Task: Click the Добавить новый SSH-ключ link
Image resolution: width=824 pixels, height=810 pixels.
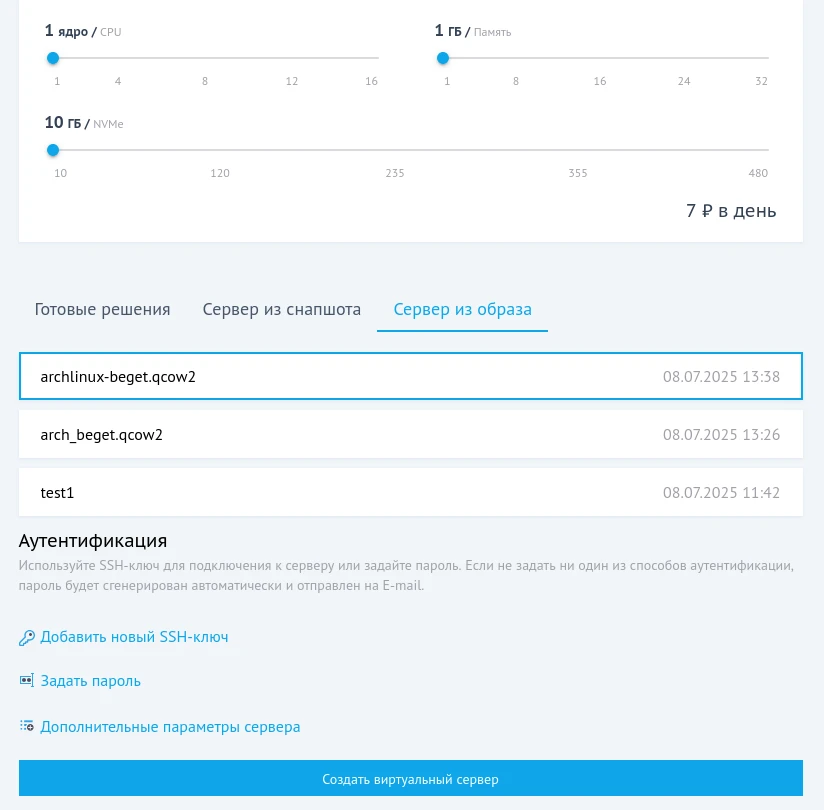Action: (134, 637)
